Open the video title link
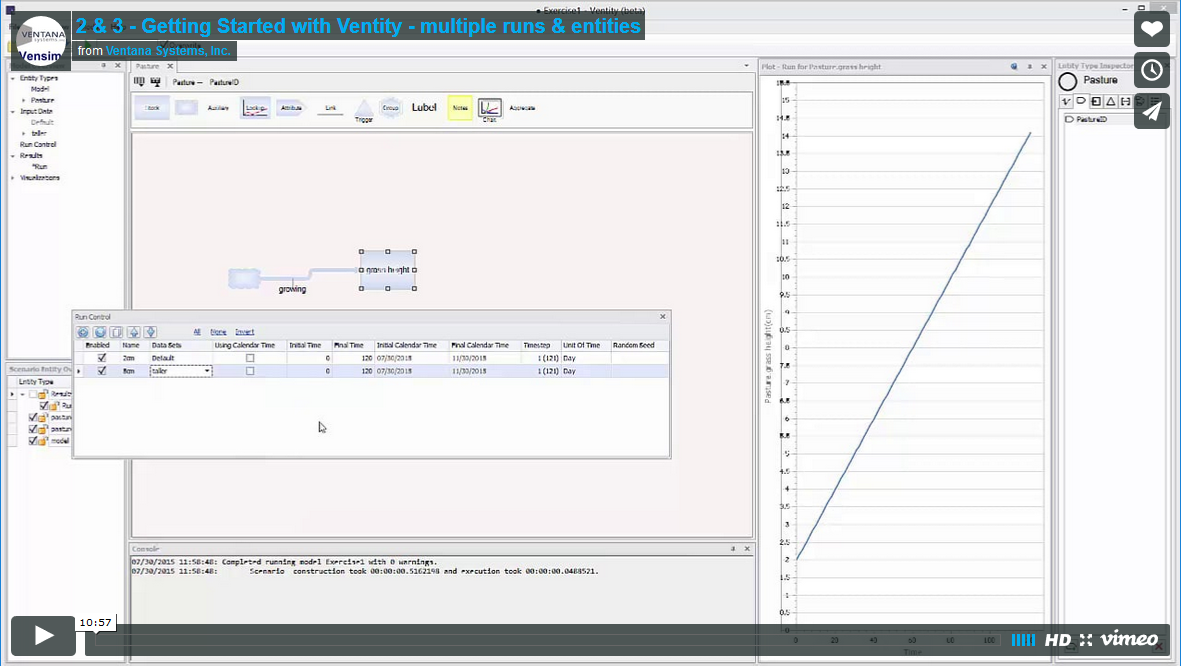The image size is (1181, 666). [x=358, y=26]
